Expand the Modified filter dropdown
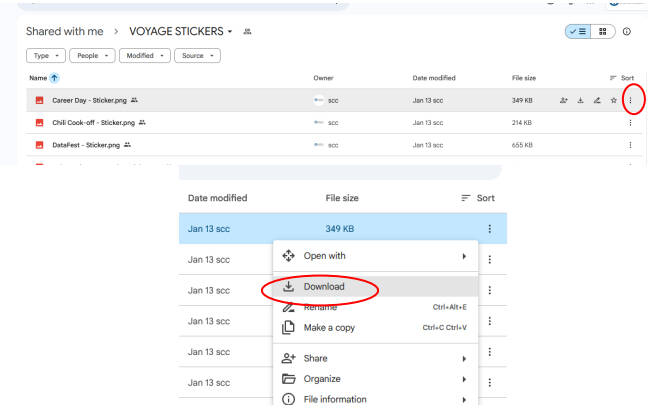 144,56
